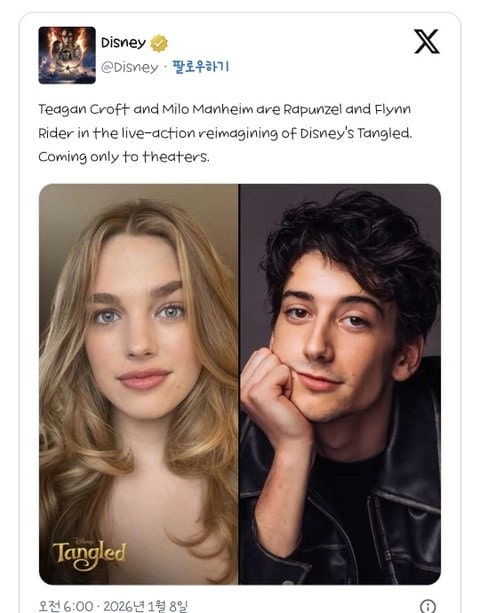Screen dimensions: 480x613
Task: Click the X logo icon
Action: (x=426, y=41)
